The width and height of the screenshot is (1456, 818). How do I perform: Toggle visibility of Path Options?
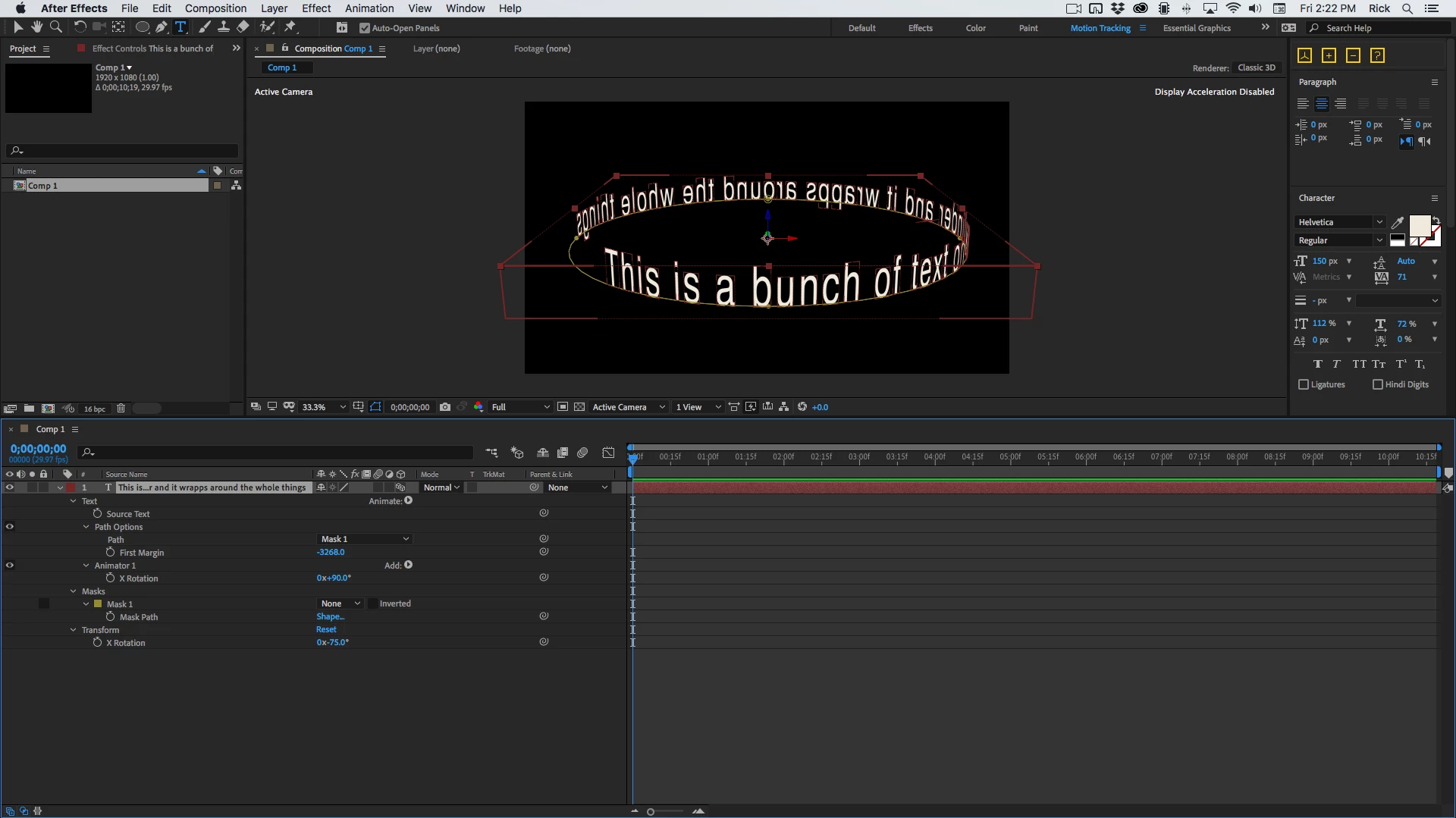point(10,526)
